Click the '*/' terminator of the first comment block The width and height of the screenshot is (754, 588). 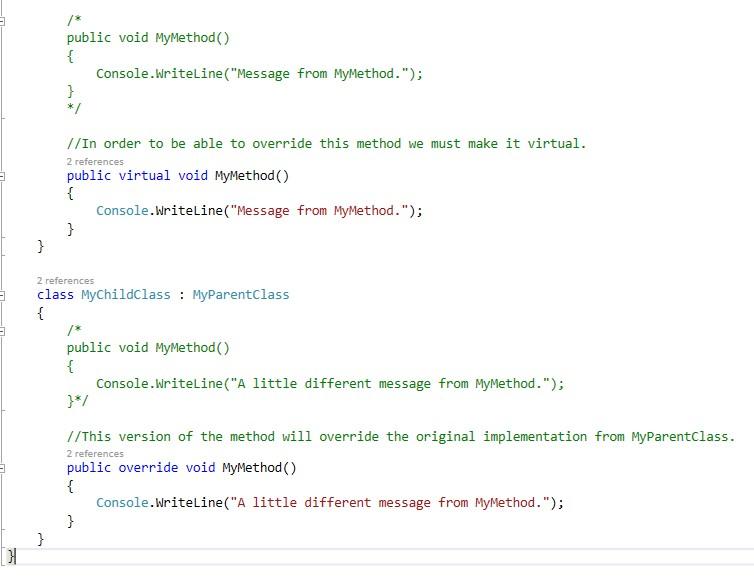75,108
